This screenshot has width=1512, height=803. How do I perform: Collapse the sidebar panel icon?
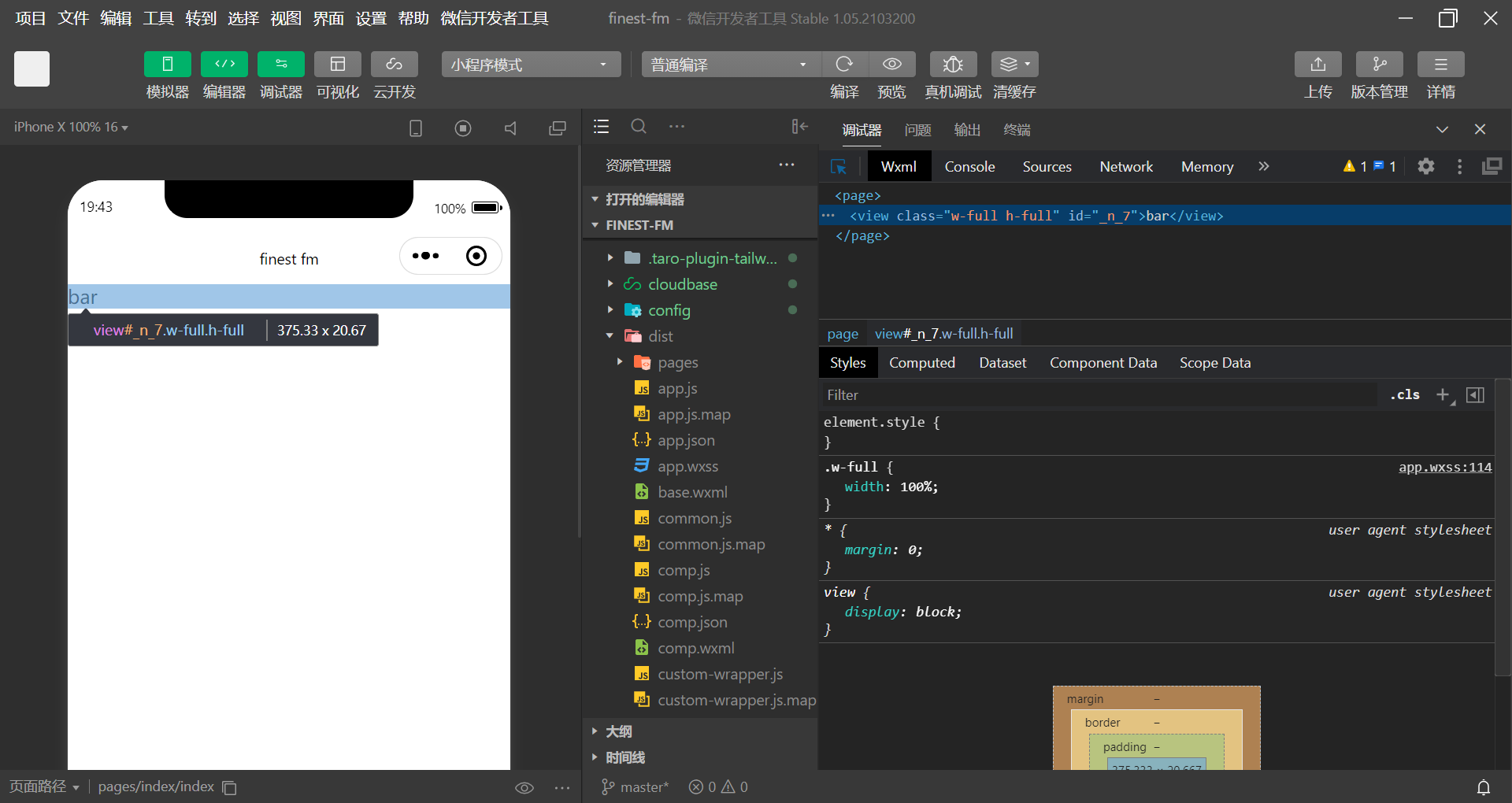pyautogui.click(x=799, y=127)
